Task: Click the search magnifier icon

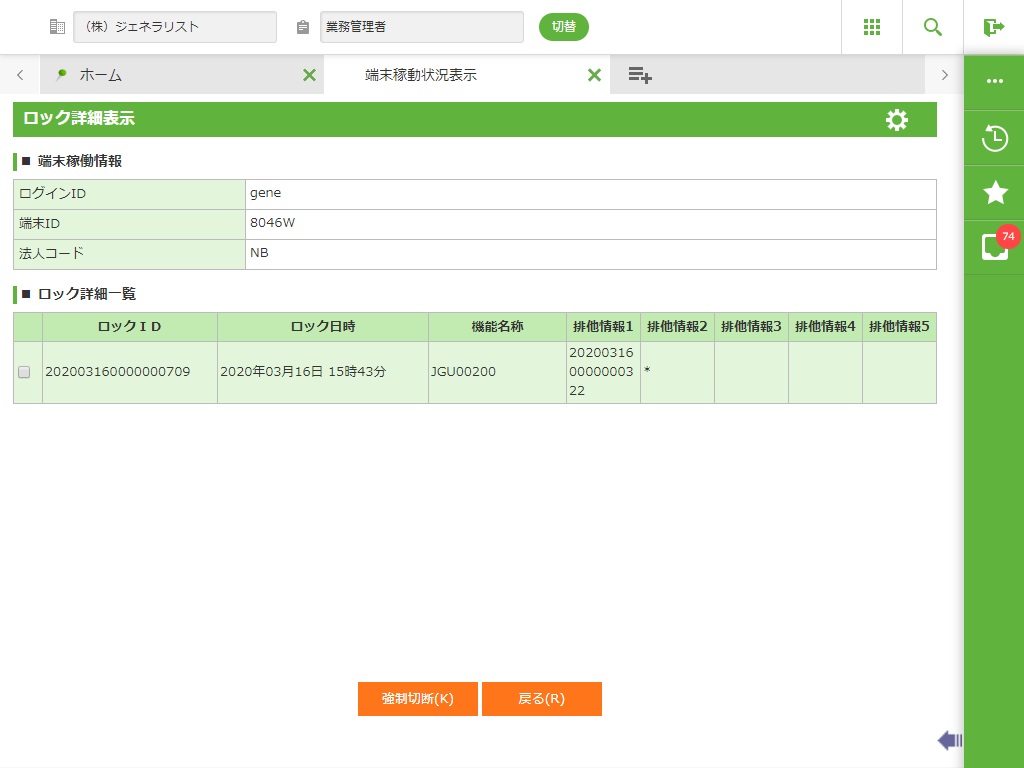Action: [x=933, y=27]
